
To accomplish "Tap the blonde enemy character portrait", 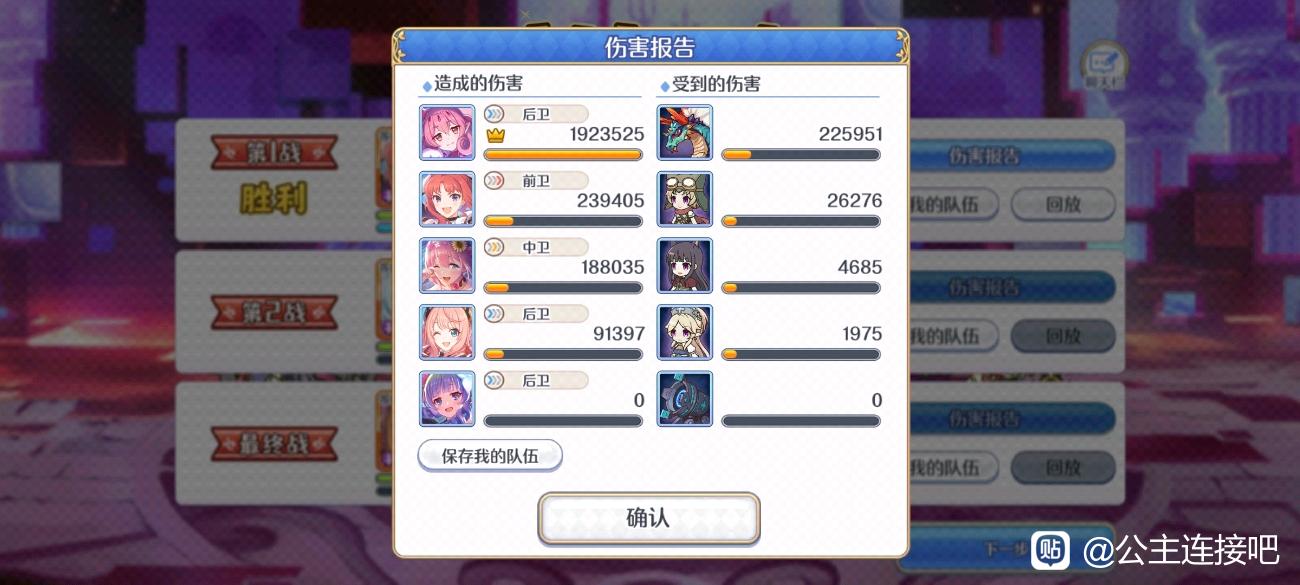I will click(x=685, y=333).
